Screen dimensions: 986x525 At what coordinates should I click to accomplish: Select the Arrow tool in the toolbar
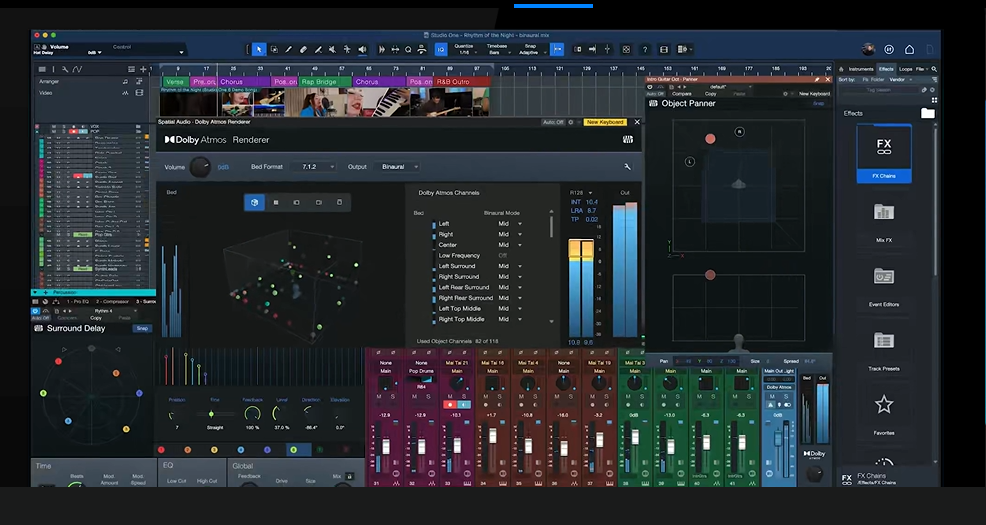pos(258,49)
